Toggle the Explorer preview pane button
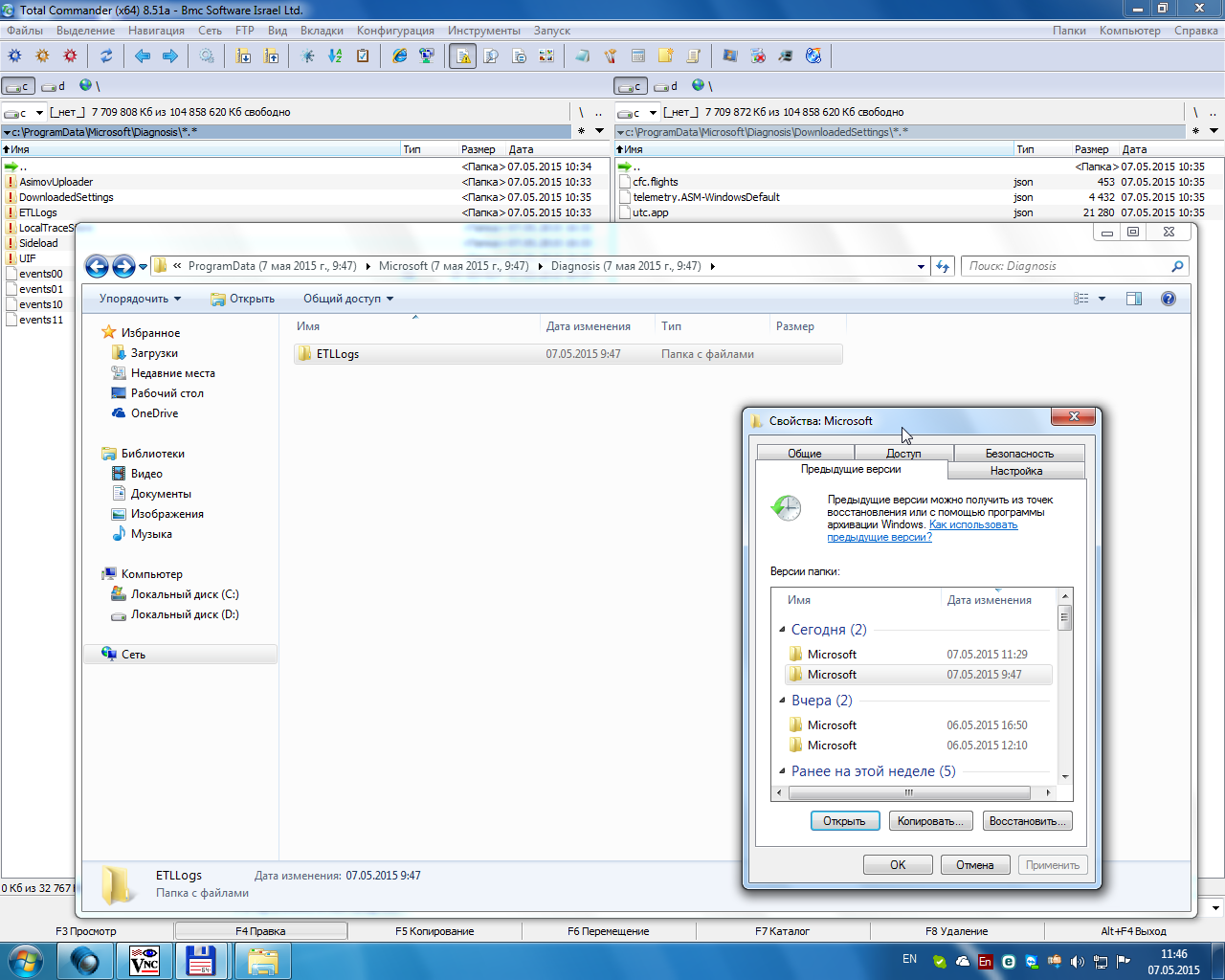 click(x=1134, y=299)
